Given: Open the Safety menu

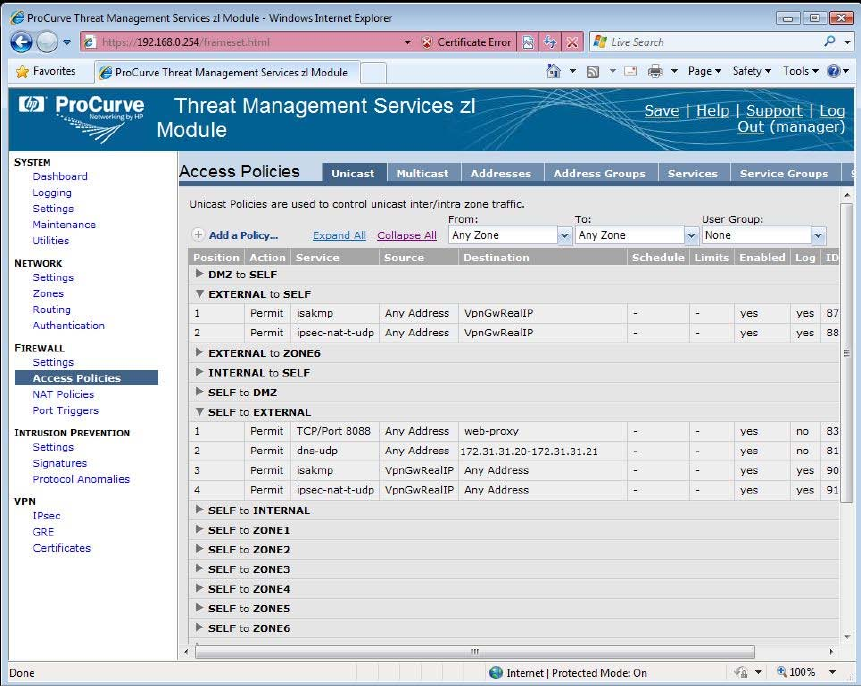Looking at the screenshot, I should (752, 71).
